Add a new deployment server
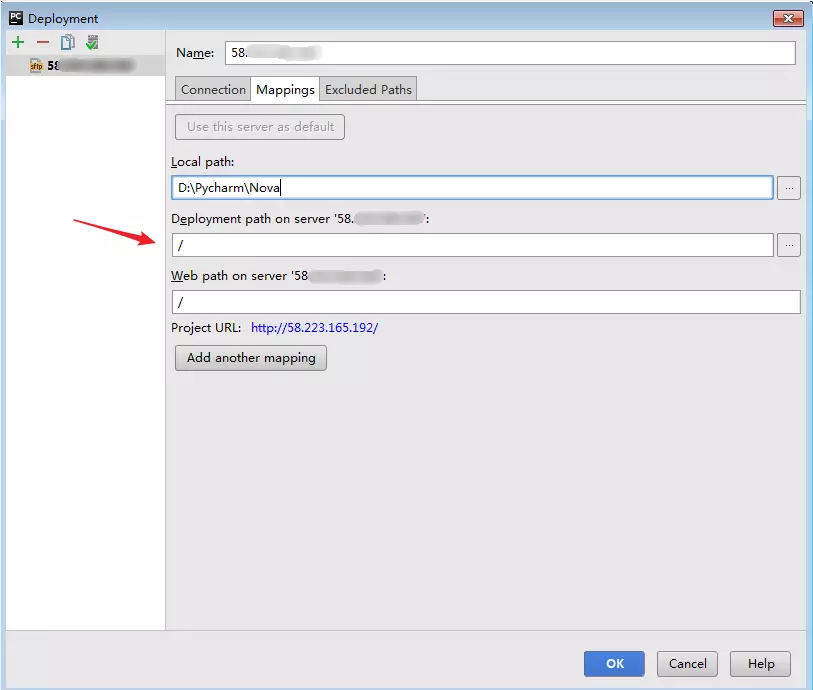This screenshot has height=690, width=813. (x=18, y=43)
